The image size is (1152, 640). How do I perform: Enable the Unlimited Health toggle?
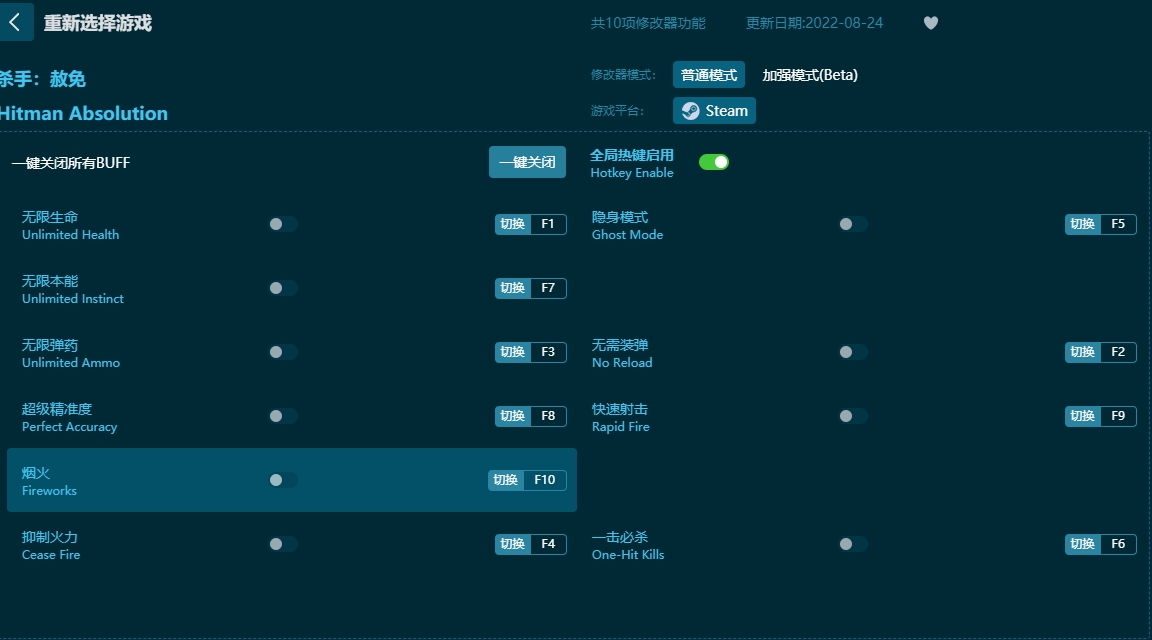283,224
